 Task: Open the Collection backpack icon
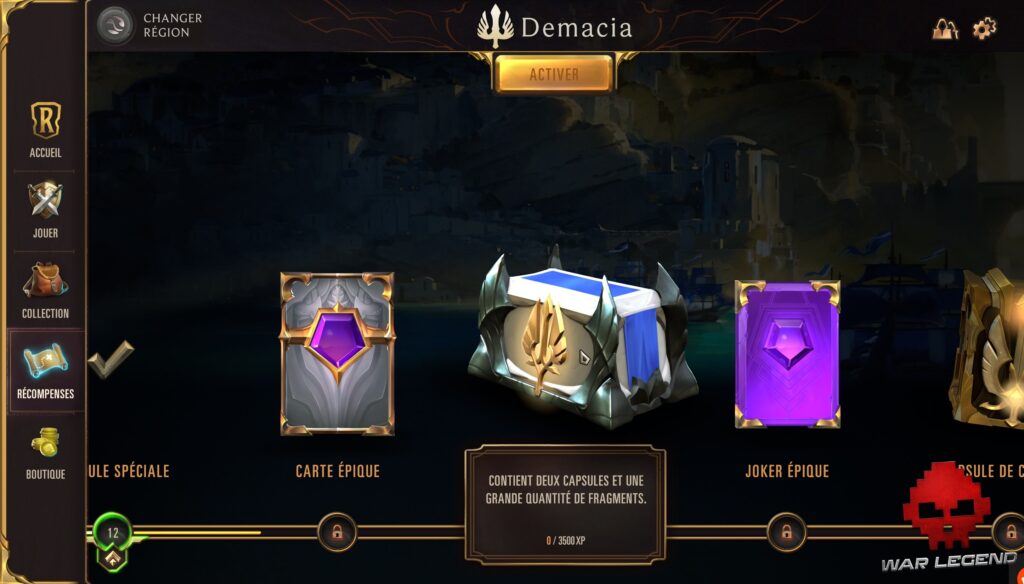coord(44,280)
